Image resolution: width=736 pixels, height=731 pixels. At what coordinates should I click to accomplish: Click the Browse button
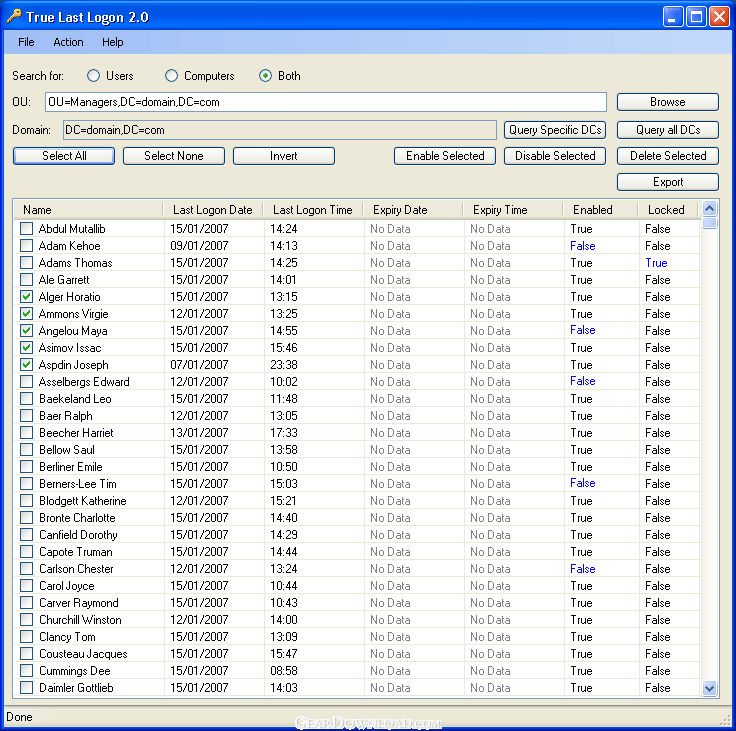(x=667, y=102)
